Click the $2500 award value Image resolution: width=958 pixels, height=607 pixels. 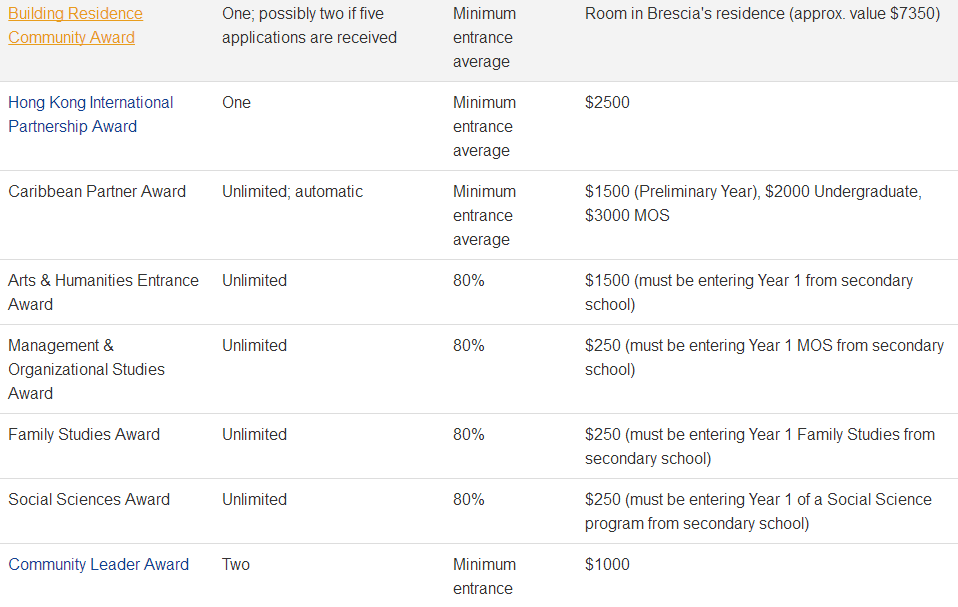click(x=607, y=102)
